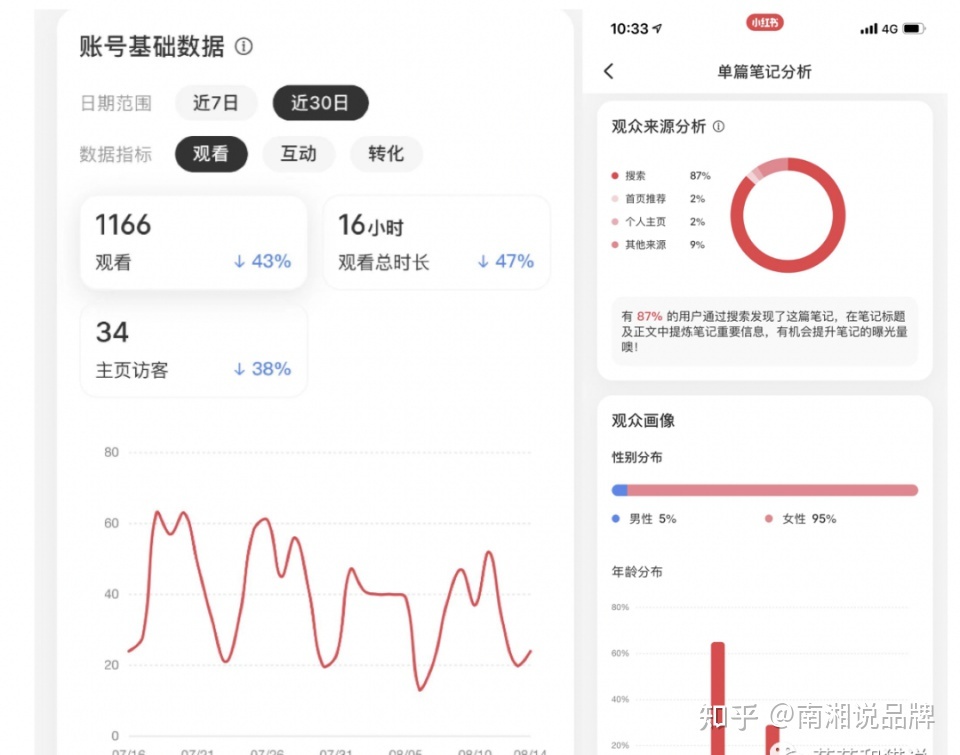Click the 1166 观看 stat card

193,243
